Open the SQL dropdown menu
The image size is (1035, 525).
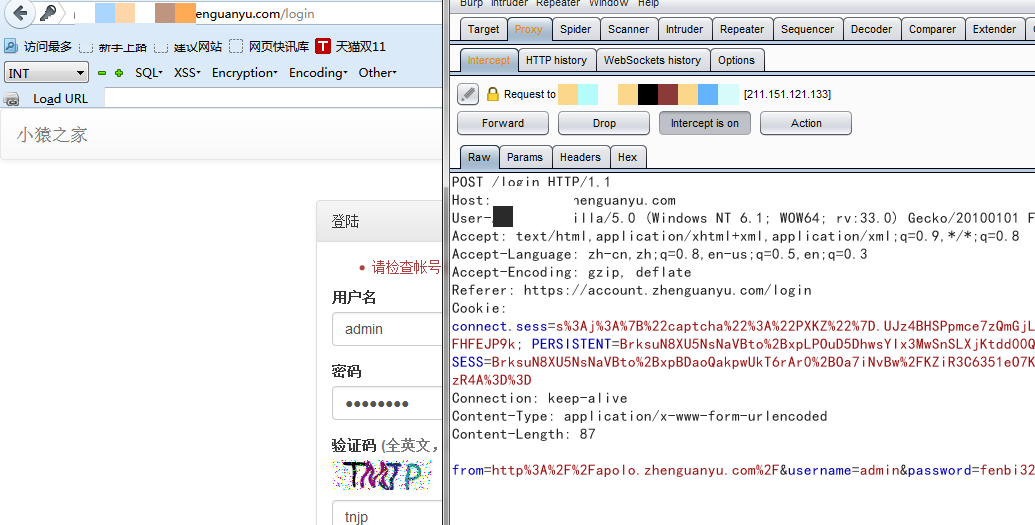(149, 73)
